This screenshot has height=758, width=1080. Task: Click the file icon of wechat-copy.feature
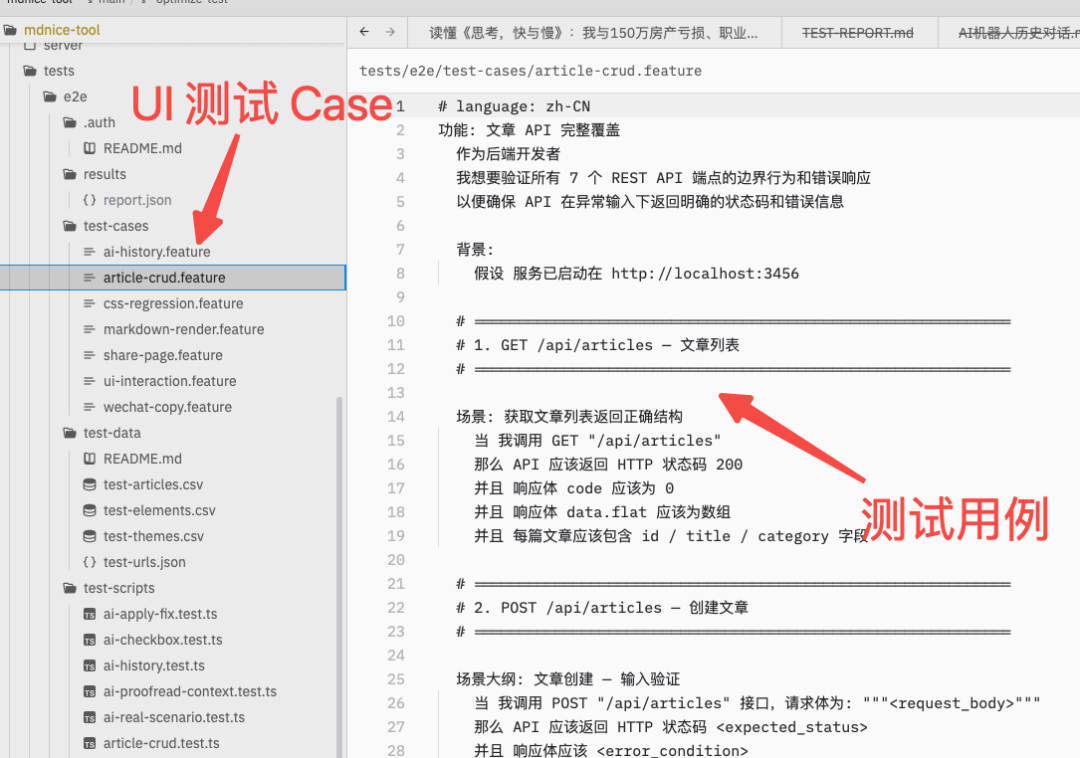click(90, 407)
